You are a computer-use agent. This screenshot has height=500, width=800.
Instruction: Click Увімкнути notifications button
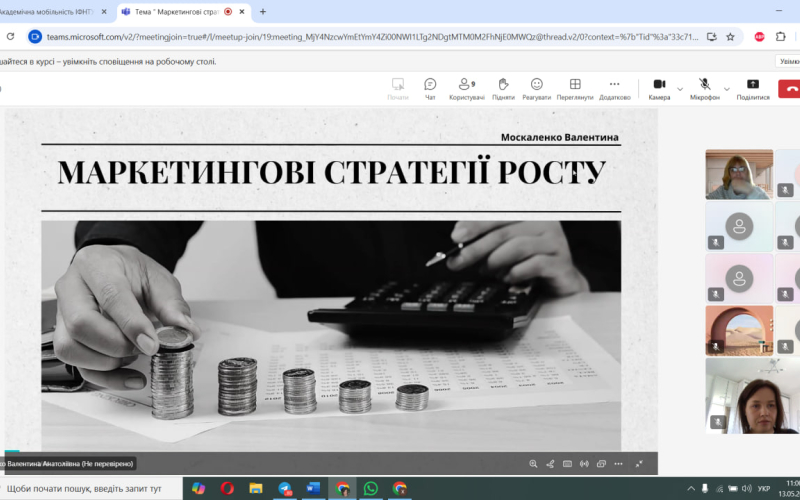coord(789,61)
